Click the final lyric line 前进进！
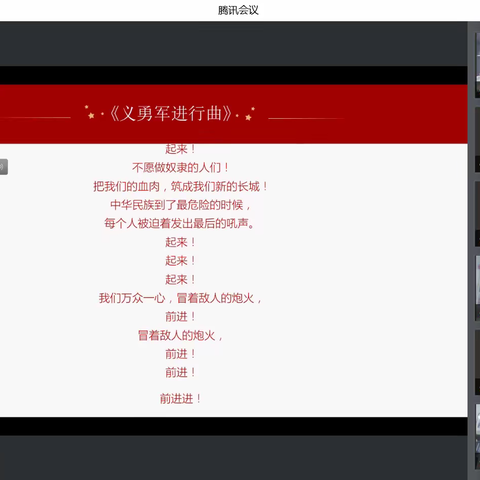 180,399
